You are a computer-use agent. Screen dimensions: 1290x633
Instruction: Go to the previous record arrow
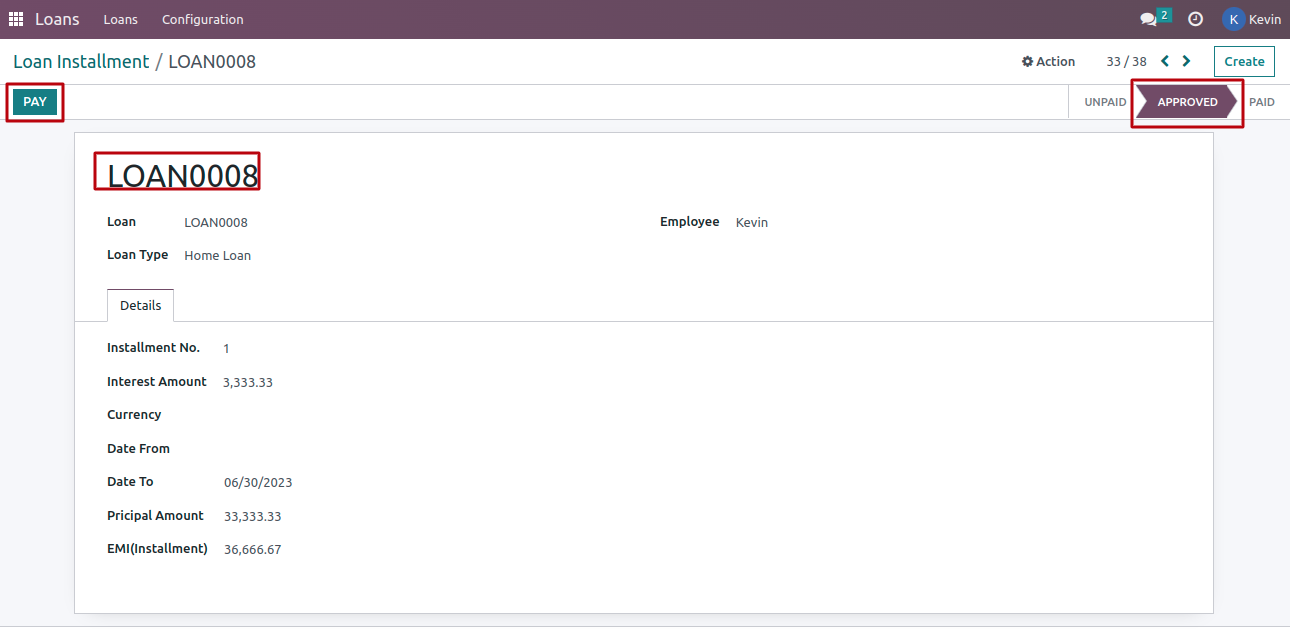click(1165, 61)
